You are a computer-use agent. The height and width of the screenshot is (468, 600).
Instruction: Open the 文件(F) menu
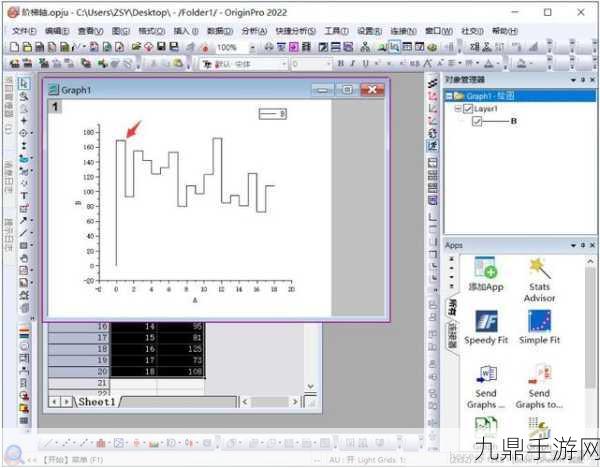24,31
